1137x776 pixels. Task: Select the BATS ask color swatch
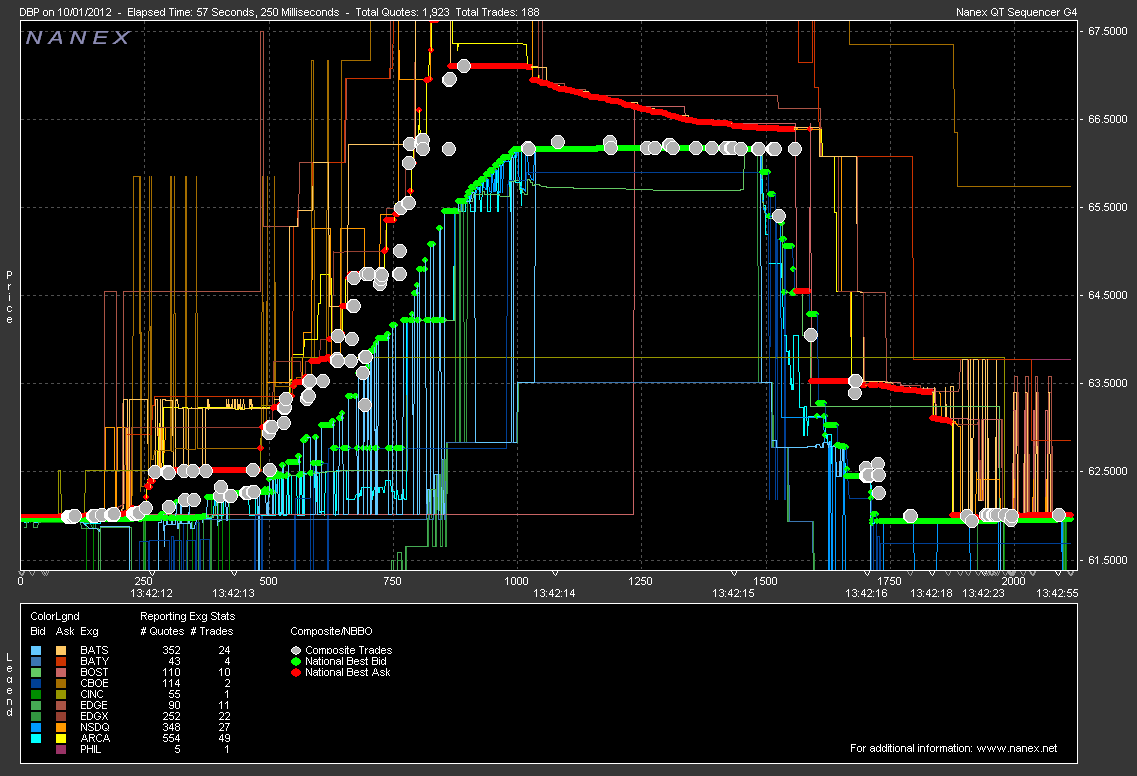pyautogui.click(x=61, y=651)
